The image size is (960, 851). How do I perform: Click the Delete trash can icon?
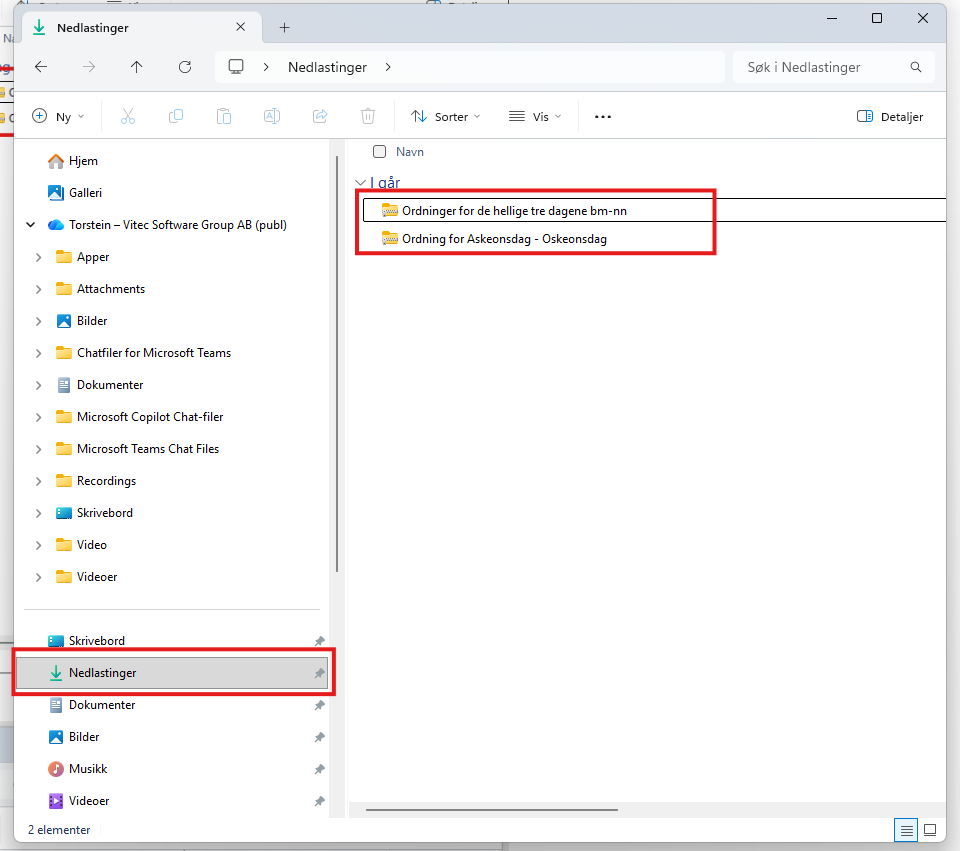(368, 116)
